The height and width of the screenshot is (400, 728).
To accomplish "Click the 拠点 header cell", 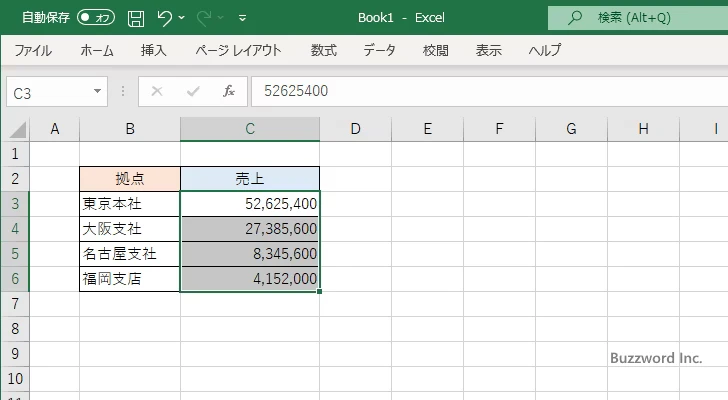I will pos(130,179).
